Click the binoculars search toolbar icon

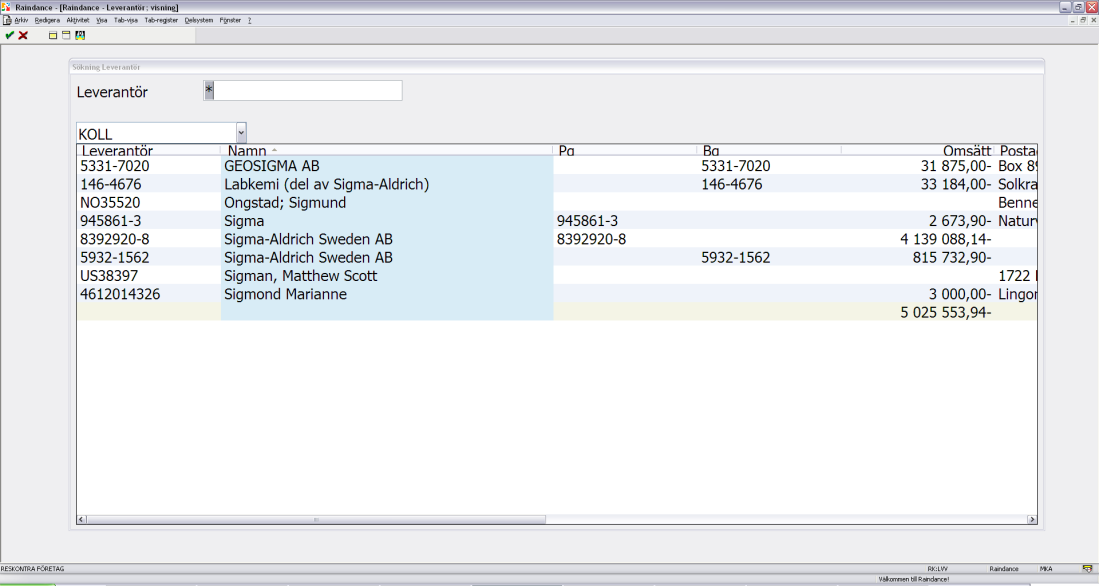tap(80, 35)
